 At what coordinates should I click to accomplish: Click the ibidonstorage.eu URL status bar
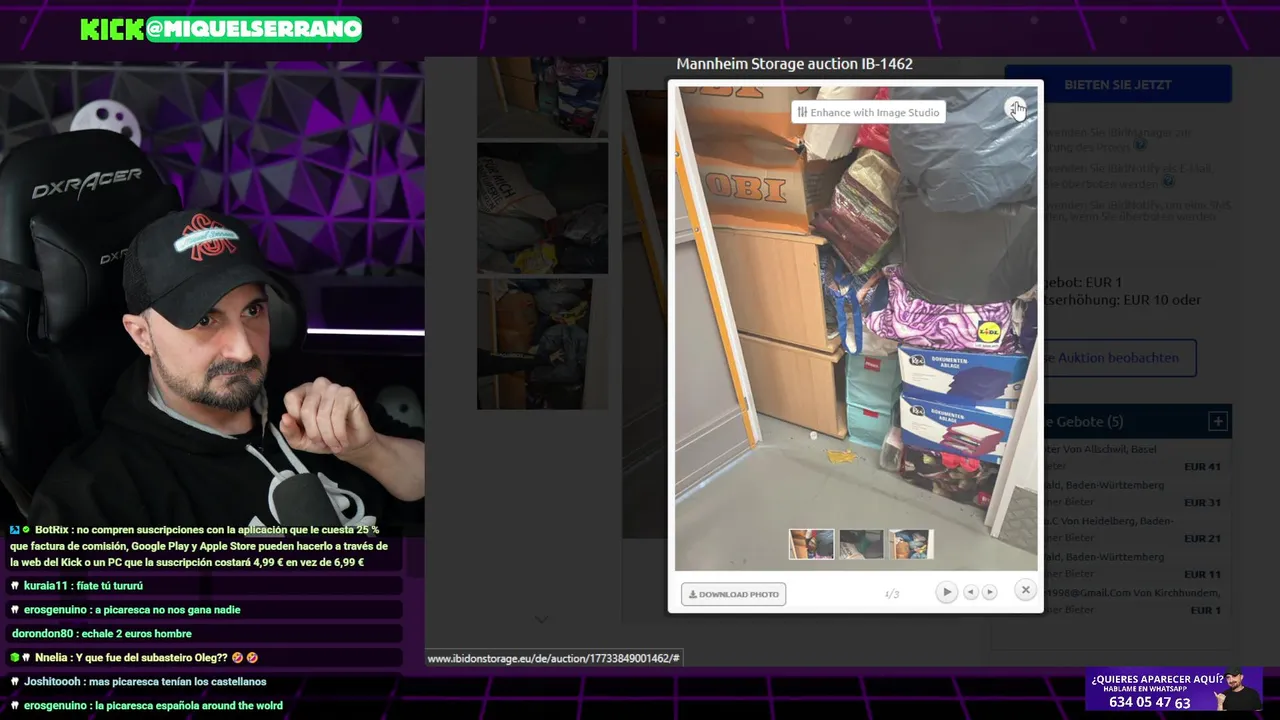tap(554, 658)
